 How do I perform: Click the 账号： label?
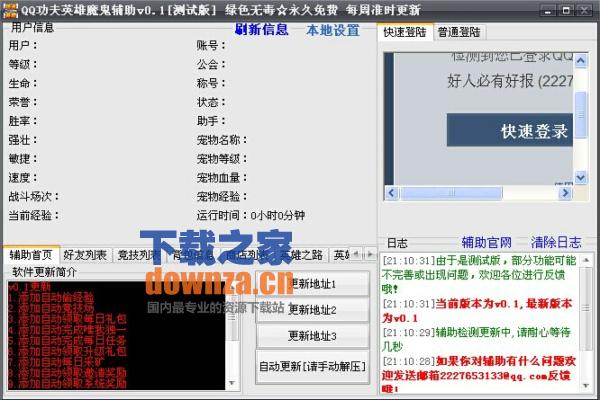point(211,45)
